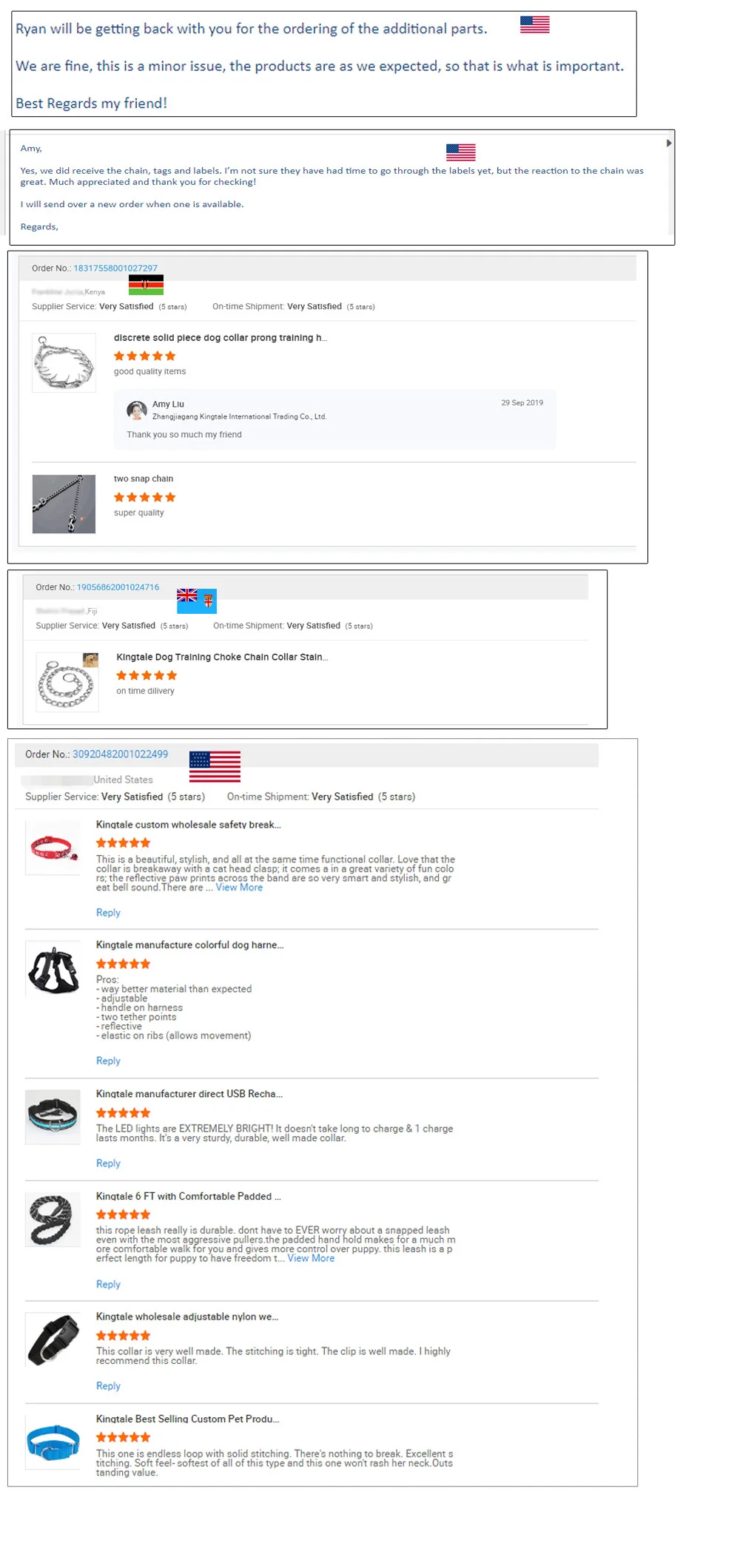This screenshot has height=1568, width=740.
Task: Reply to the USB rechargeable collar review
Action: (108, 1163)
